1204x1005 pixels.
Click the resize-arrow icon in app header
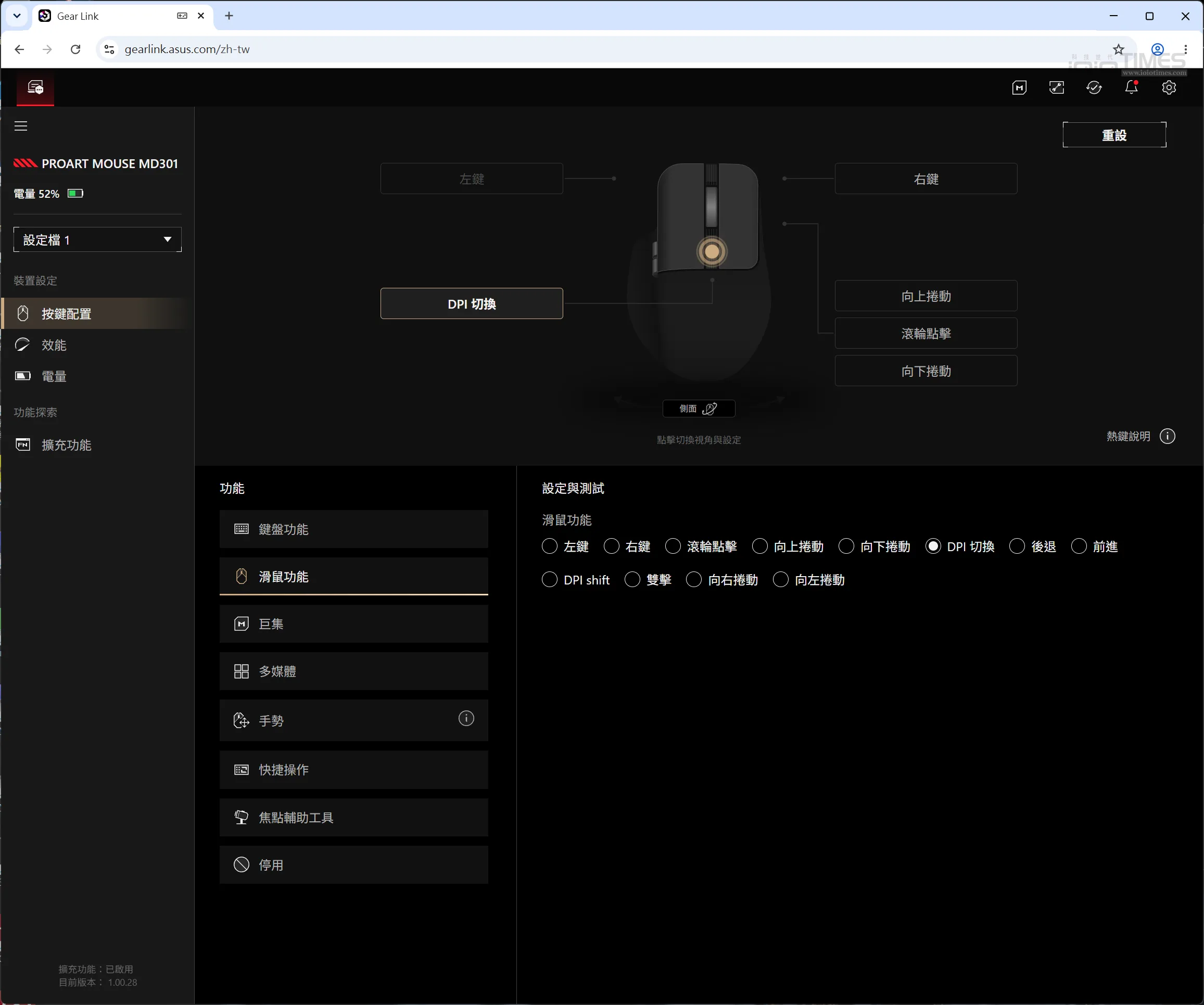pyautogui.click(x=1057, y=88)
